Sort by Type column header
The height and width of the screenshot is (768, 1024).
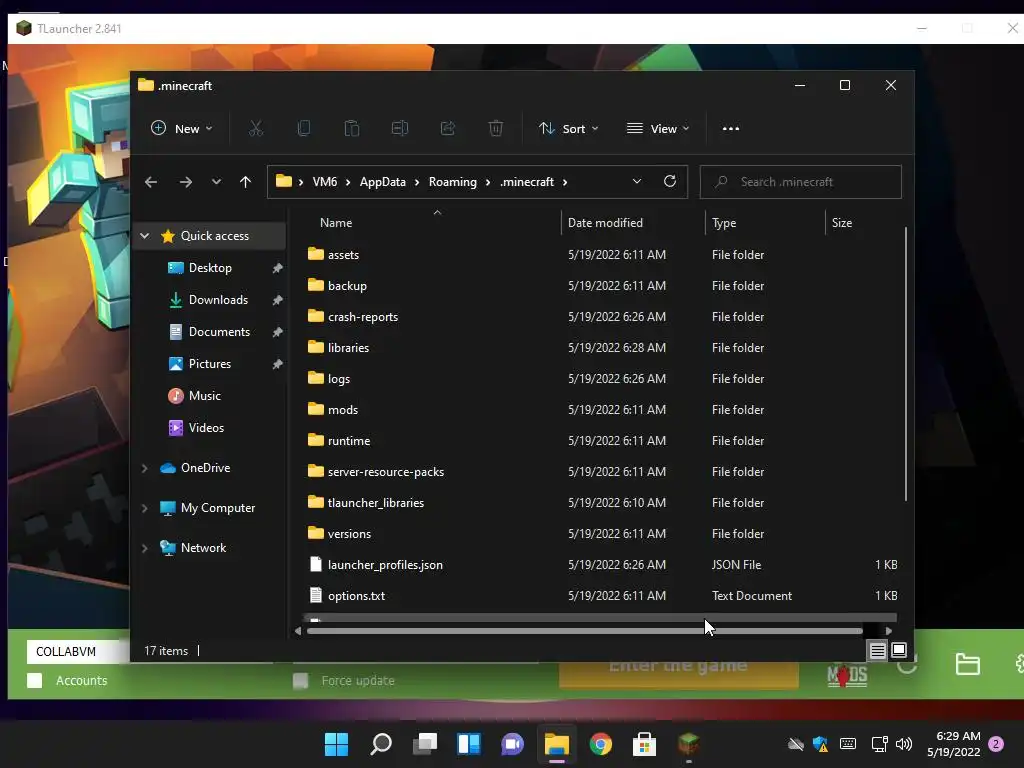coord(724,223)
